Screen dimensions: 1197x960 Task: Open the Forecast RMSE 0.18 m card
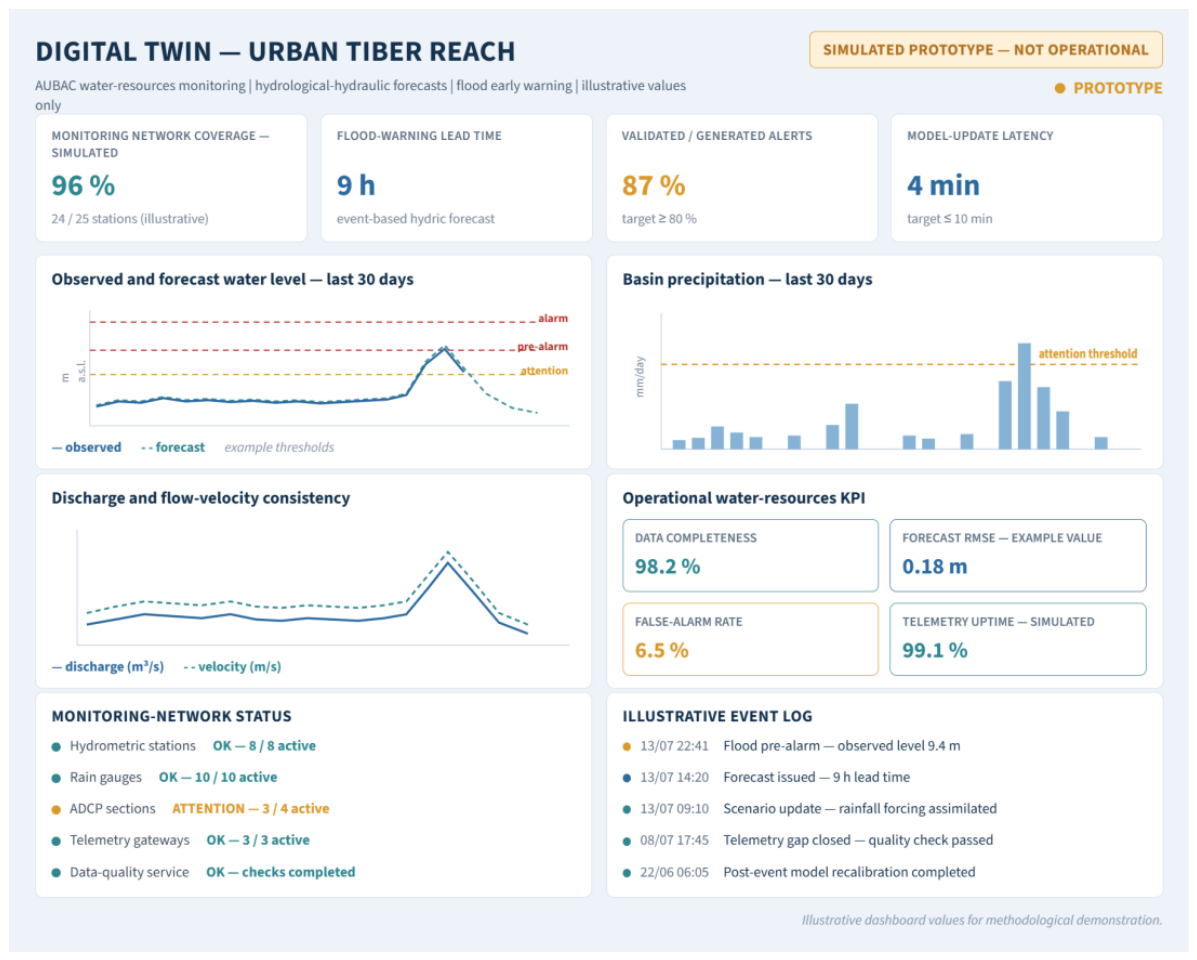point(1018,556)
